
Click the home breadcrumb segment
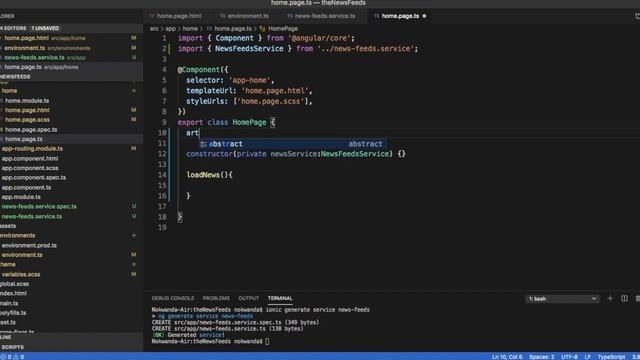(x=190, y=29)
